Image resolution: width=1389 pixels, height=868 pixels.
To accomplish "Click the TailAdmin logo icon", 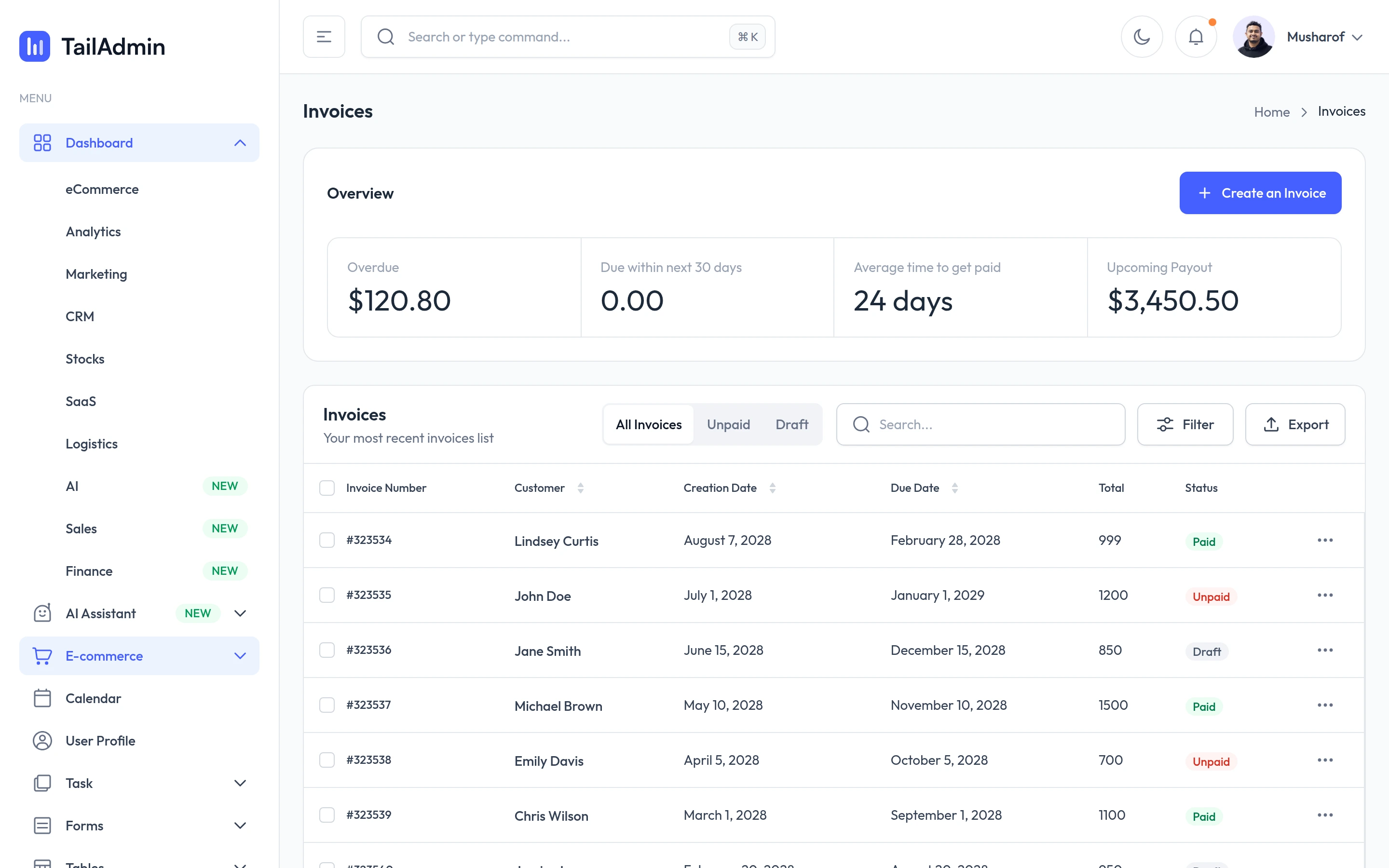I will (x=34, y=46).
